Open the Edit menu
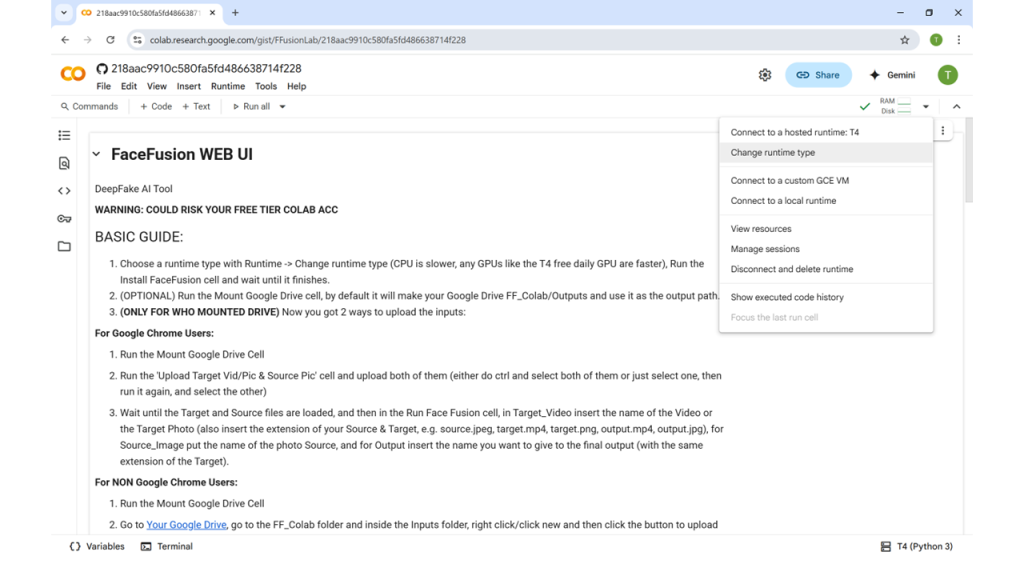The height and width of the screenshot is (576, 1024). tap(129, 86)
